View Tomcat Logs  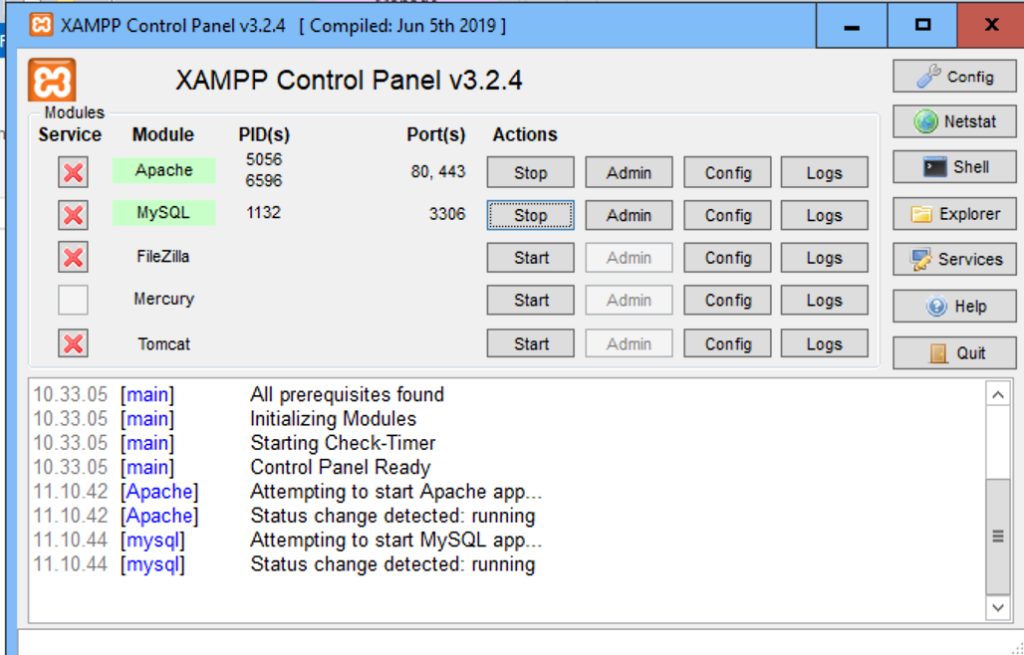point(824,343)
